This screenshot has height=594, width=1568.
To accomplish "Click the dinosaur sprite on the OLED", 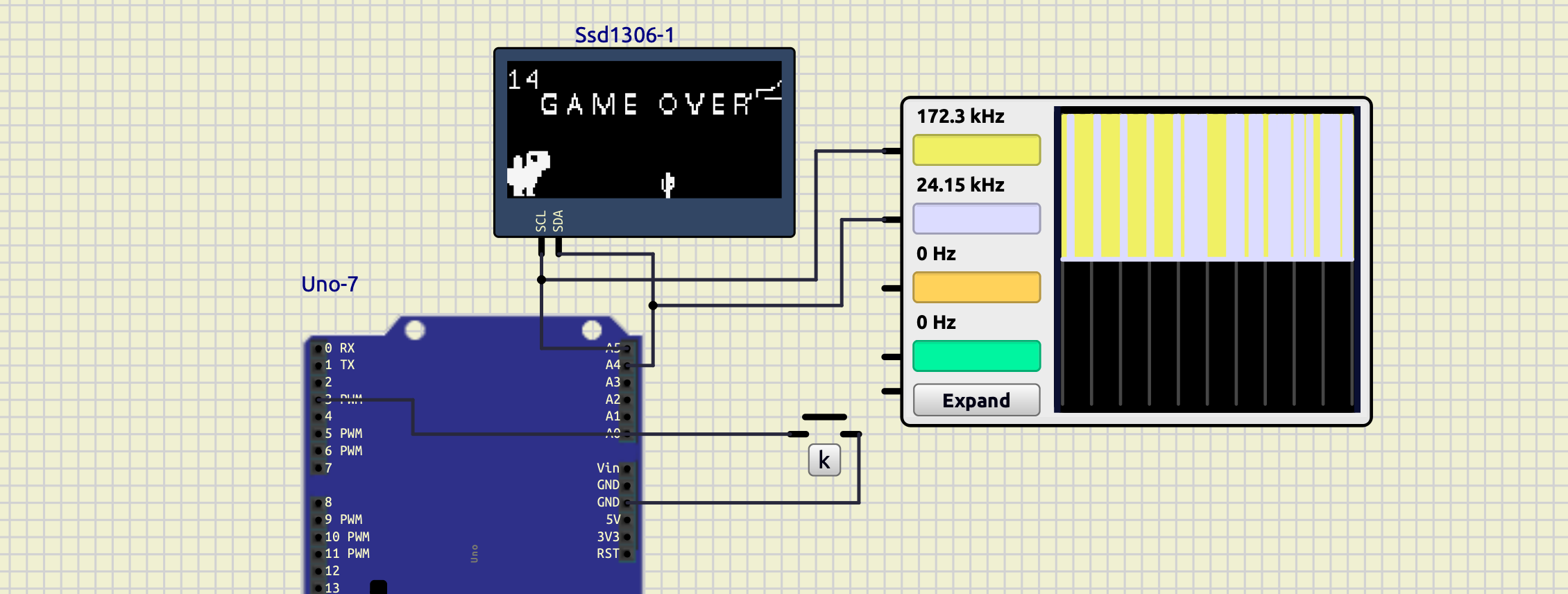I will 528,173.
